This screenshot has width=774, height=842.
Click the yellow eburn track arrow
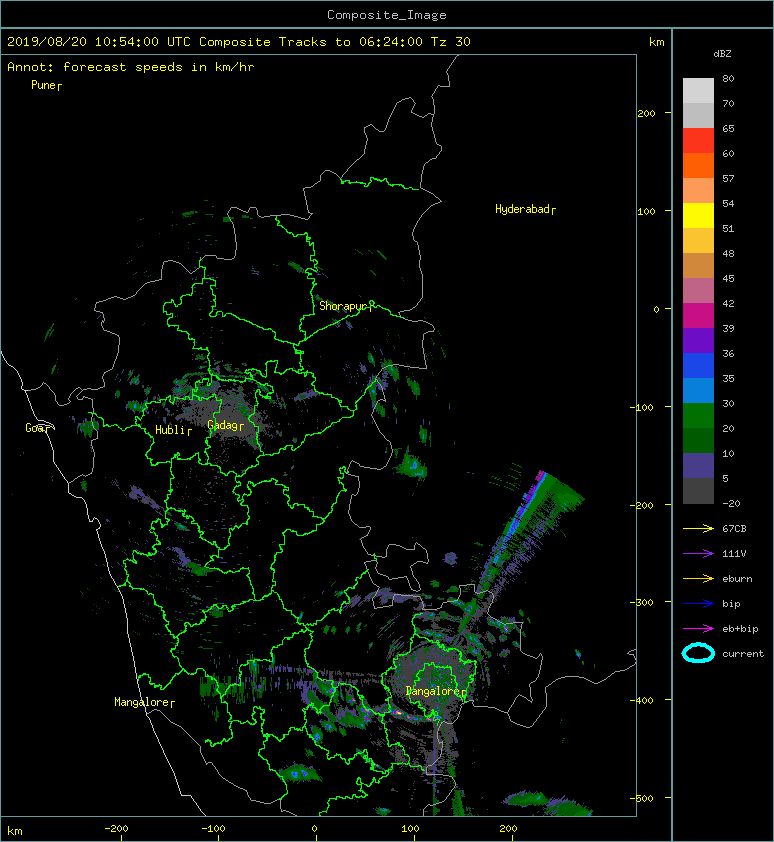pyautogui.click(x=698, y=579)
